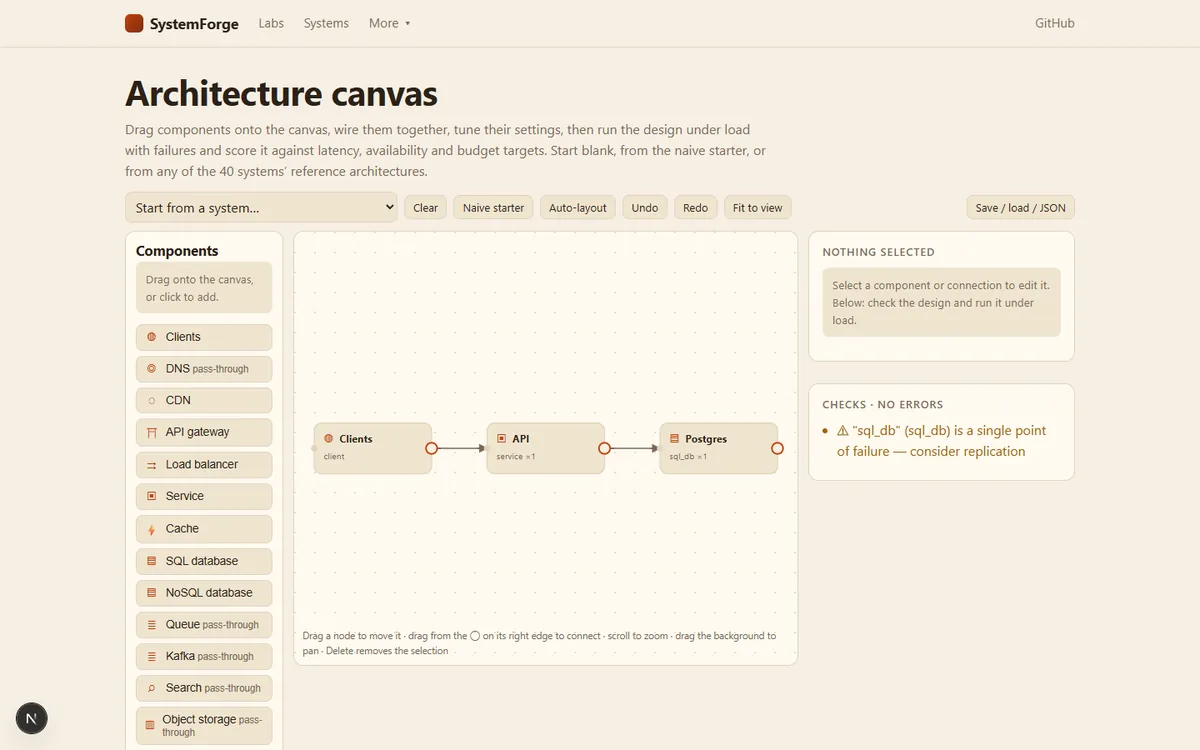The height and width of the screenshot is (750, 1200).
Task: Add an Object storage component
Action: (x=204, y=725)
